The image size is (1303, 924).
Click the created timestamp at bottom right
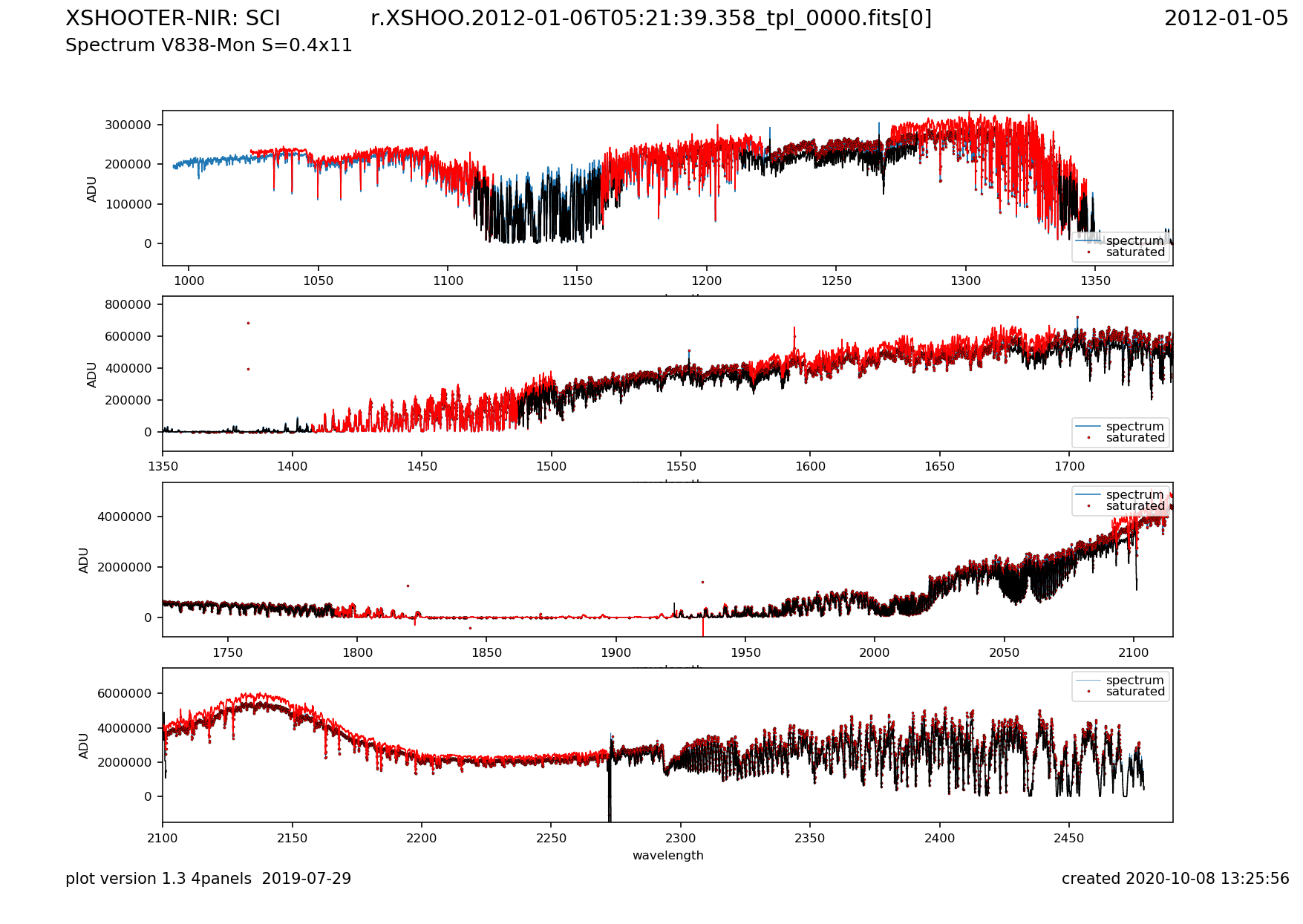click(1175, 879)
